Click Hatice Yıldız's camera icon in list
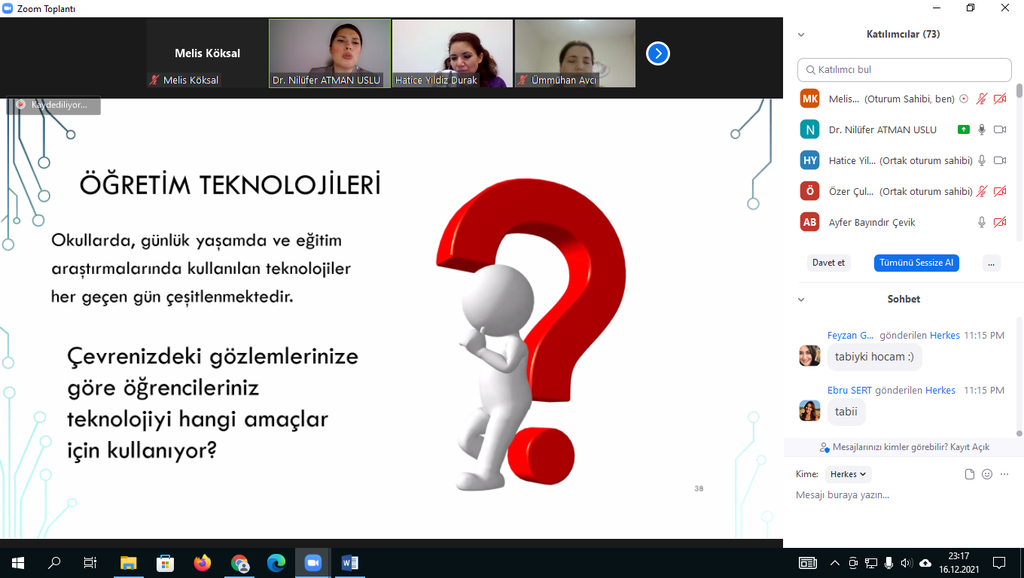 1000,160
